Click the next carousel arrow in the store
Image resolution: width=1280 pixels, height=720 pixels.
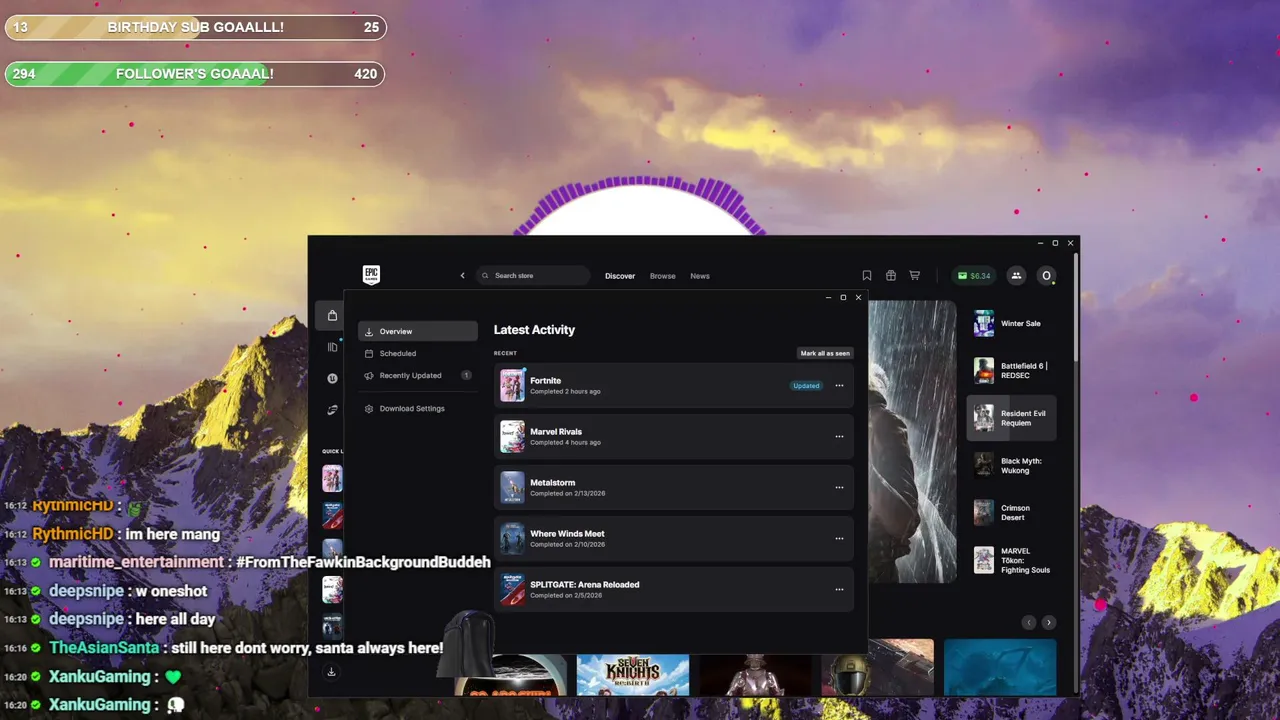1048,622
